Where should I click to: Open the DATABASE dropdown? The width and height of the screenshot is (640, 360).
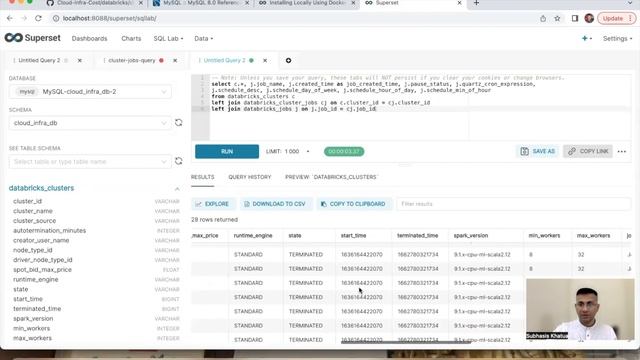[x=90, y=92]
